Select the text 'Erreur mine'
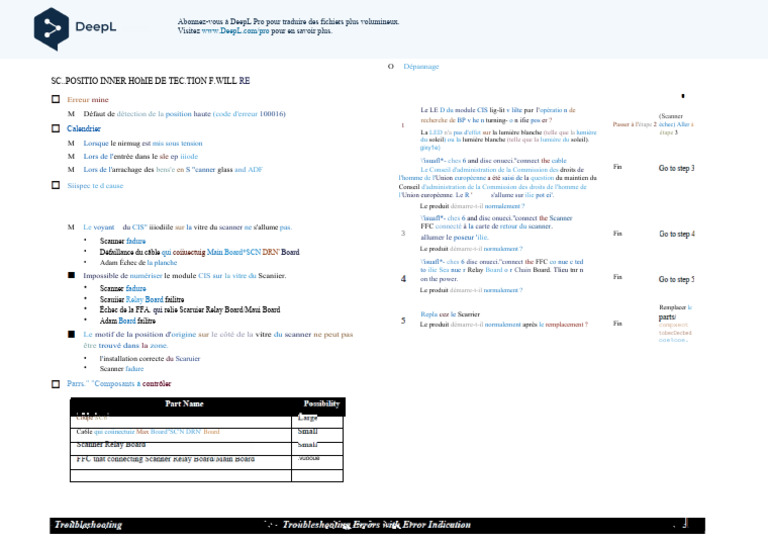768x544 pixels. (x=88, y=99)
